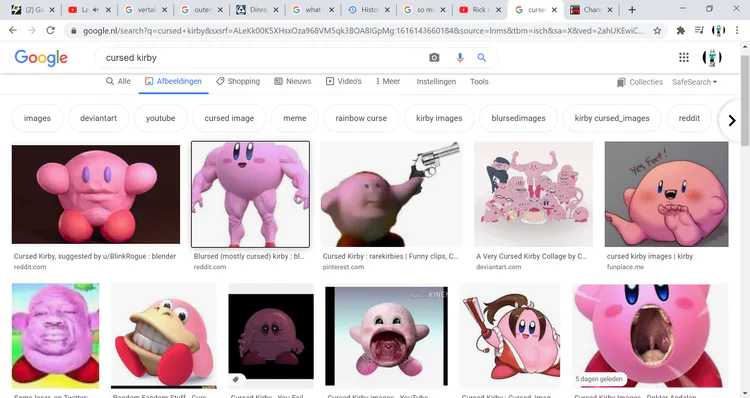Open the Kirby with brown hair thumbnail
Viewport: 750px width, 398px height.
(509, 336)
